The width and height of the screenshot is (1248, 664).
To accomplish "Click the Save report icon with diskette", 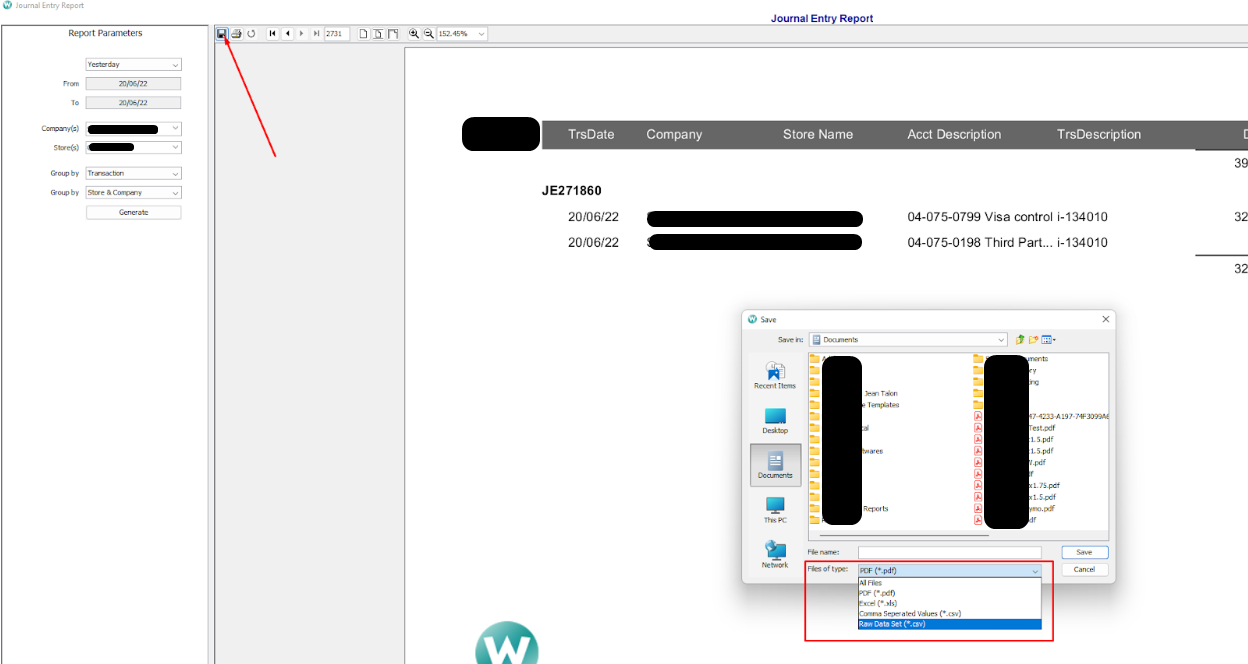I will pyautogui.click(x=221, y=33).
